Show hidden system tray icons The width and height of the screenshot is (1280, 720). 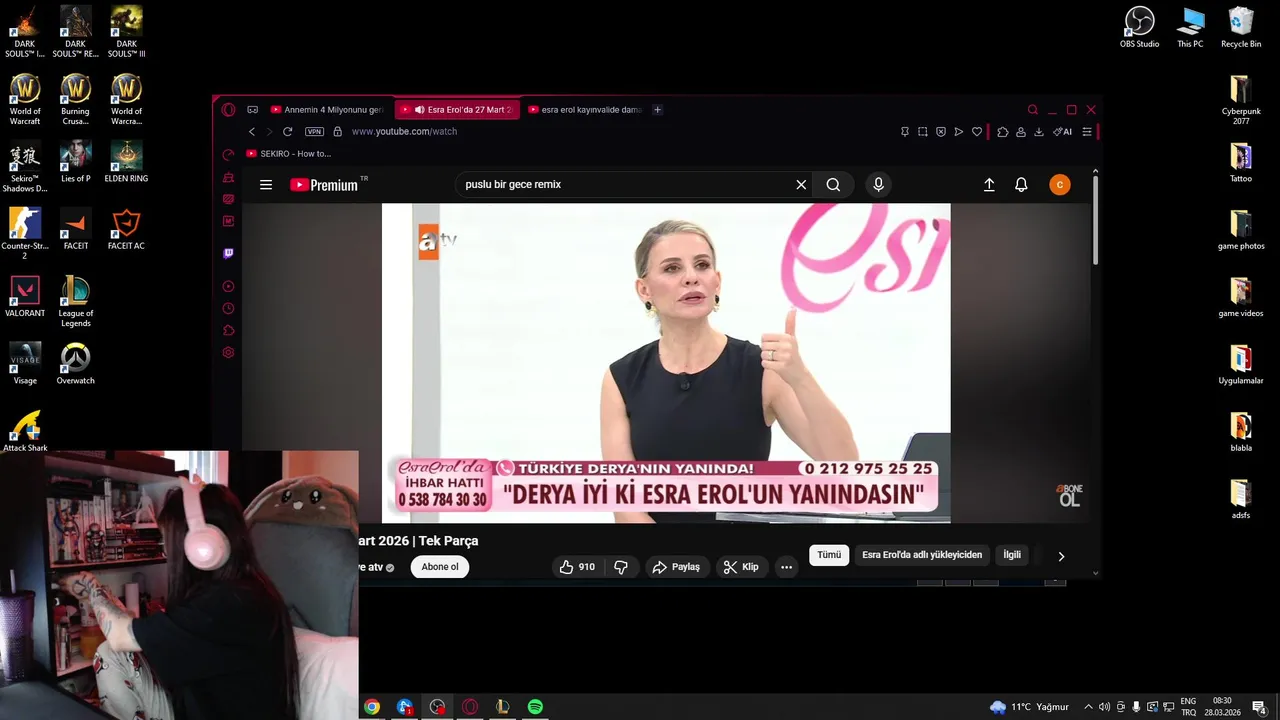pos(1089,707)
